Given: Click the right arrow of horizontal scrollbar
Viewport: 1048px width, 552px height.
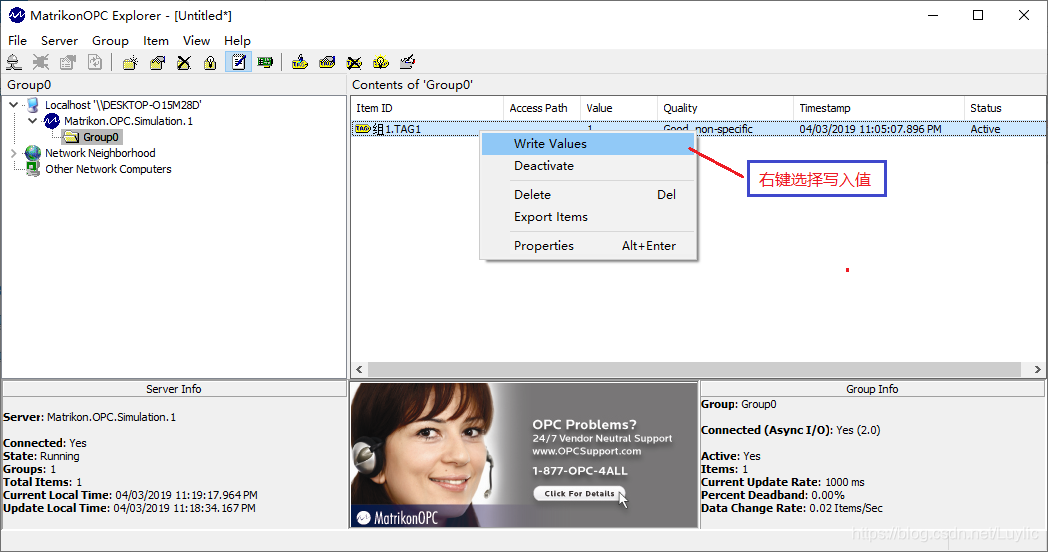Looking at the screenshot, I should click(1037, 370).
